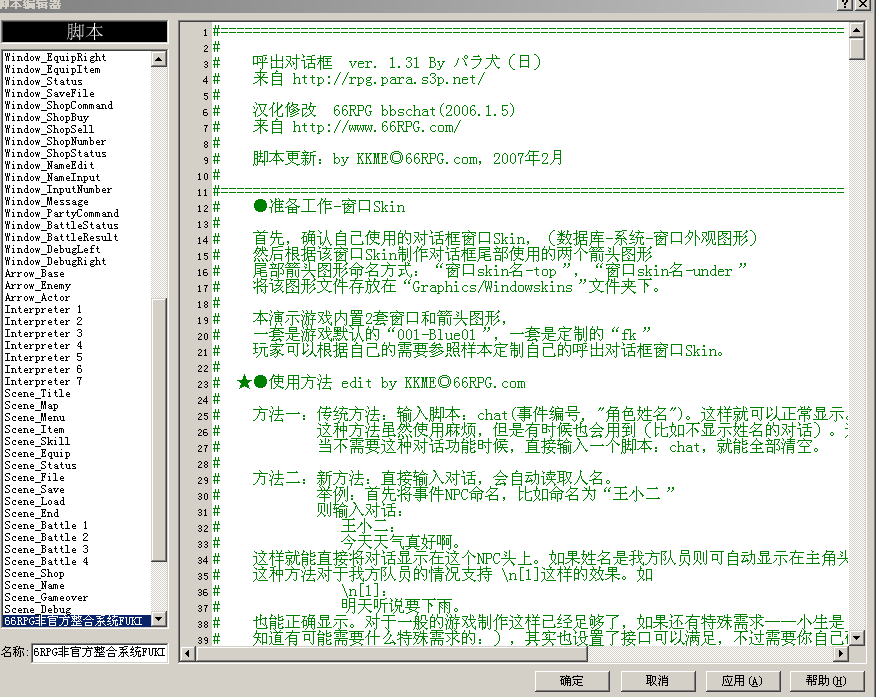The width and height of the screenshot is (876, 697).
Task: Select Scene_Shop script
Action: pyautogui.click(x=35, y=573)
